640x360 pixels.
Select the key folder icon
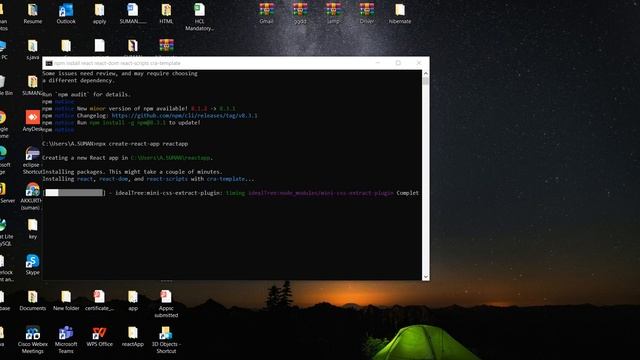click(x=33, y=229)
